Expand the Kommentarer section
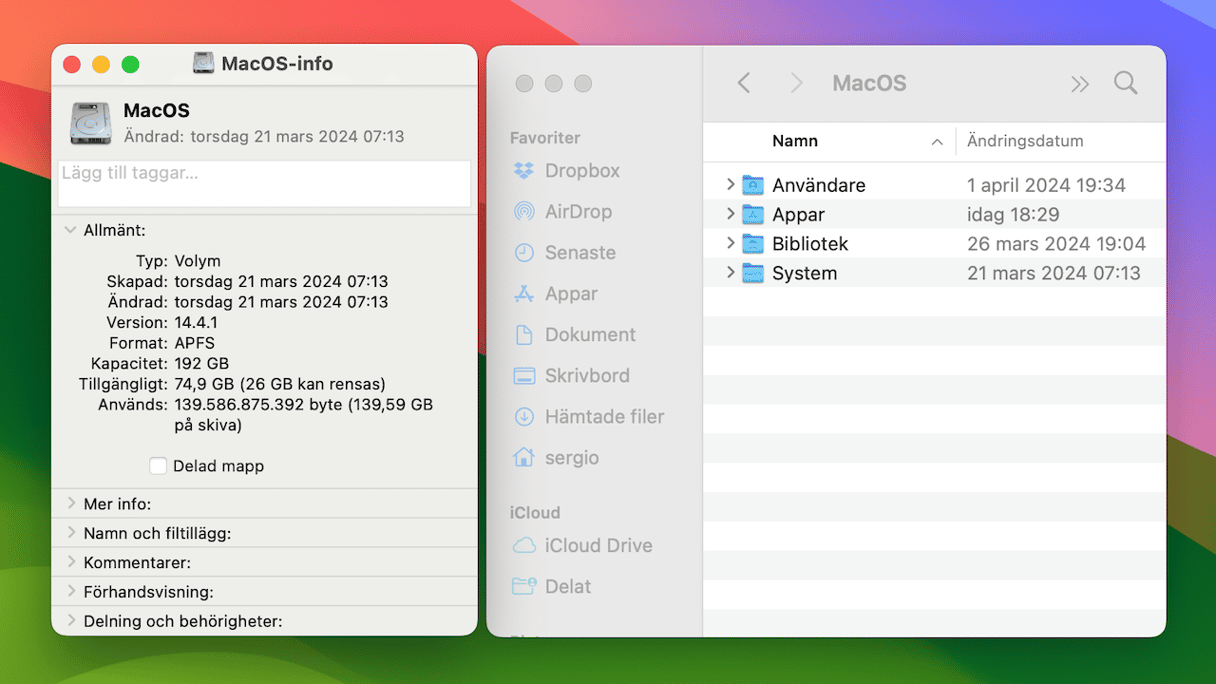The height and width of the screenshot is (684, 1216). pyautogui.click(x=71, y=562)
